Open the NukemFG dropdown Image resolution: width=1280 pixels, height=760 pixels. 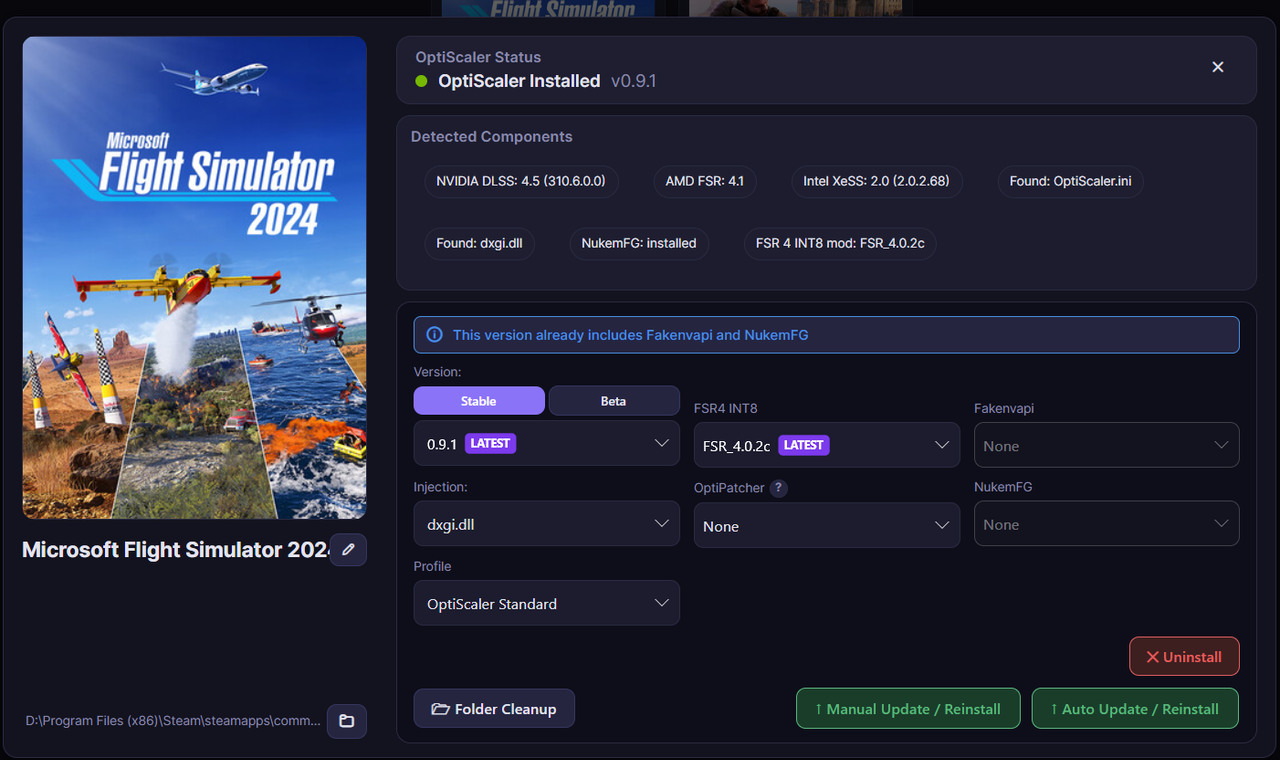pos(1107,524)
